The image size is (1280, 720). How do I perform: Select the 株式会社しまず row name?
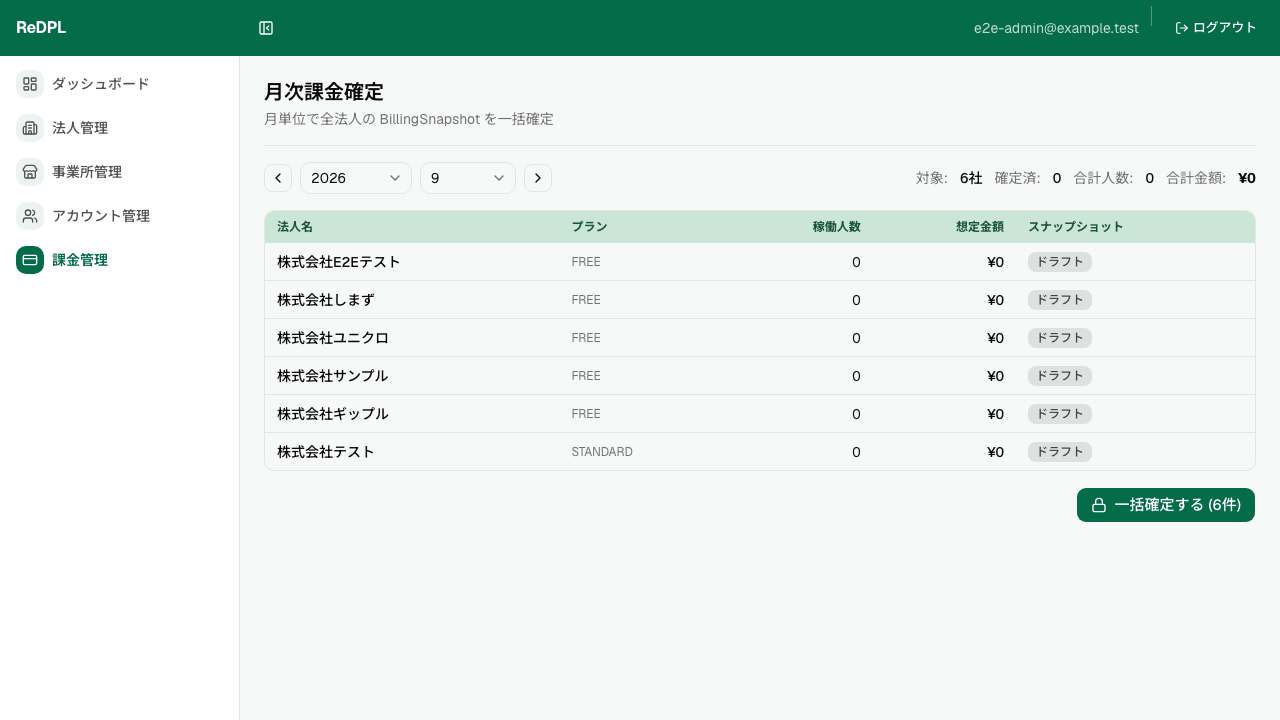pos(326,300)
